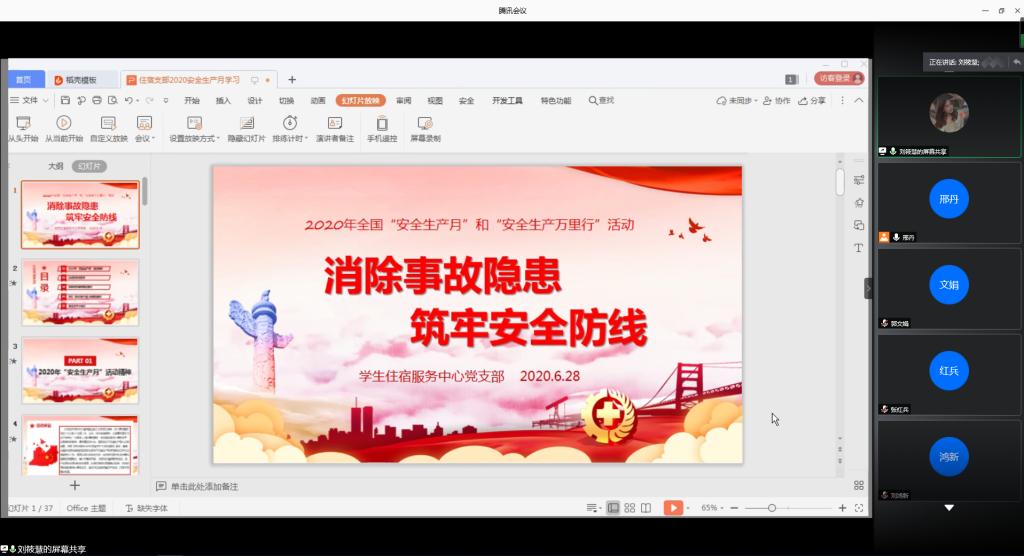Start slideshow with 从当前开始 icon
The image size is (1024, 556).
coord(64,122)
